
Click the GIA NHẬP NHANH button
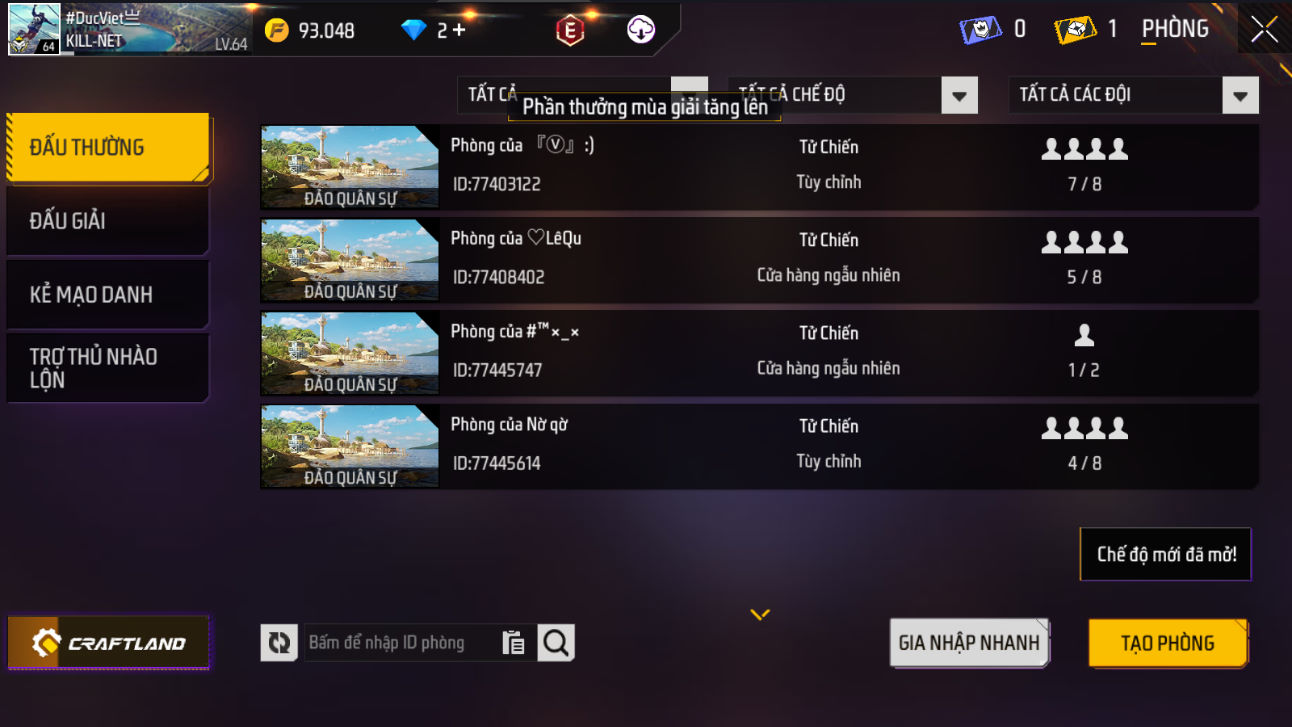969,643
